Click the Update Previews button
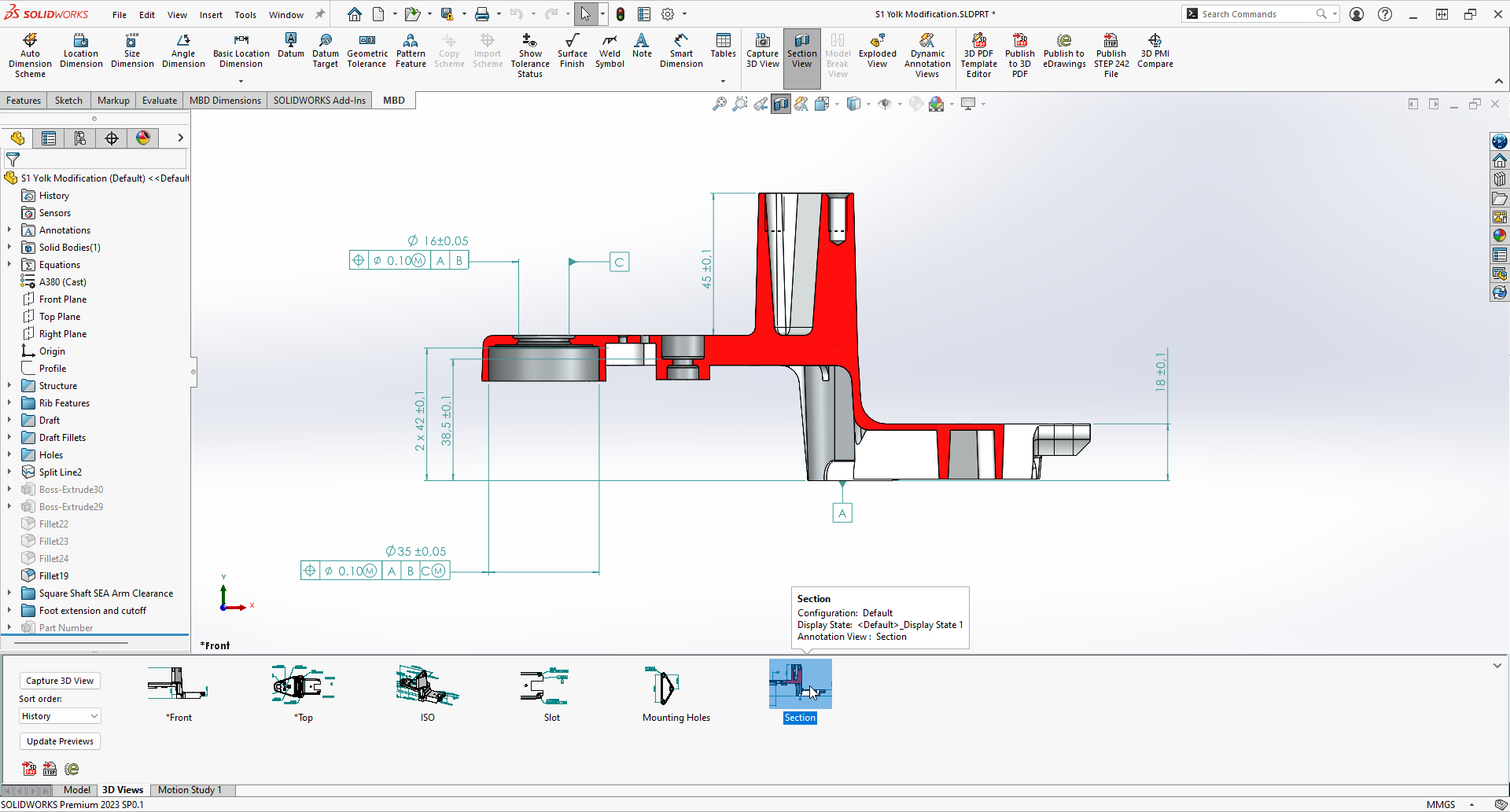This screenshot has height=812, width=1510. (x=59, y=740)
